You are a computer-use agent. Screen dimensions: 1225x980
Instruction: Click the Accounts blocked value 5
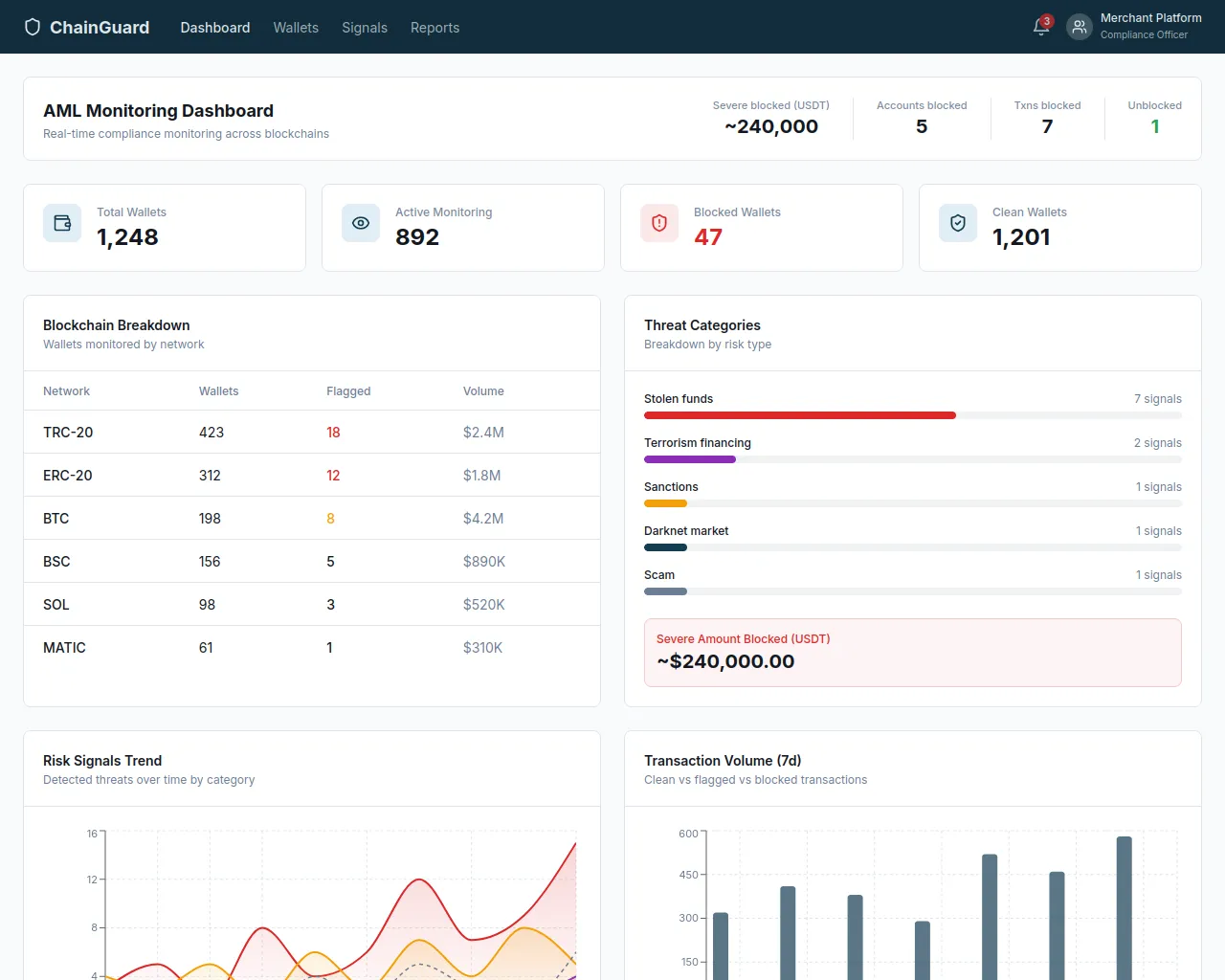pyautogui.click(x=922, y=126)
